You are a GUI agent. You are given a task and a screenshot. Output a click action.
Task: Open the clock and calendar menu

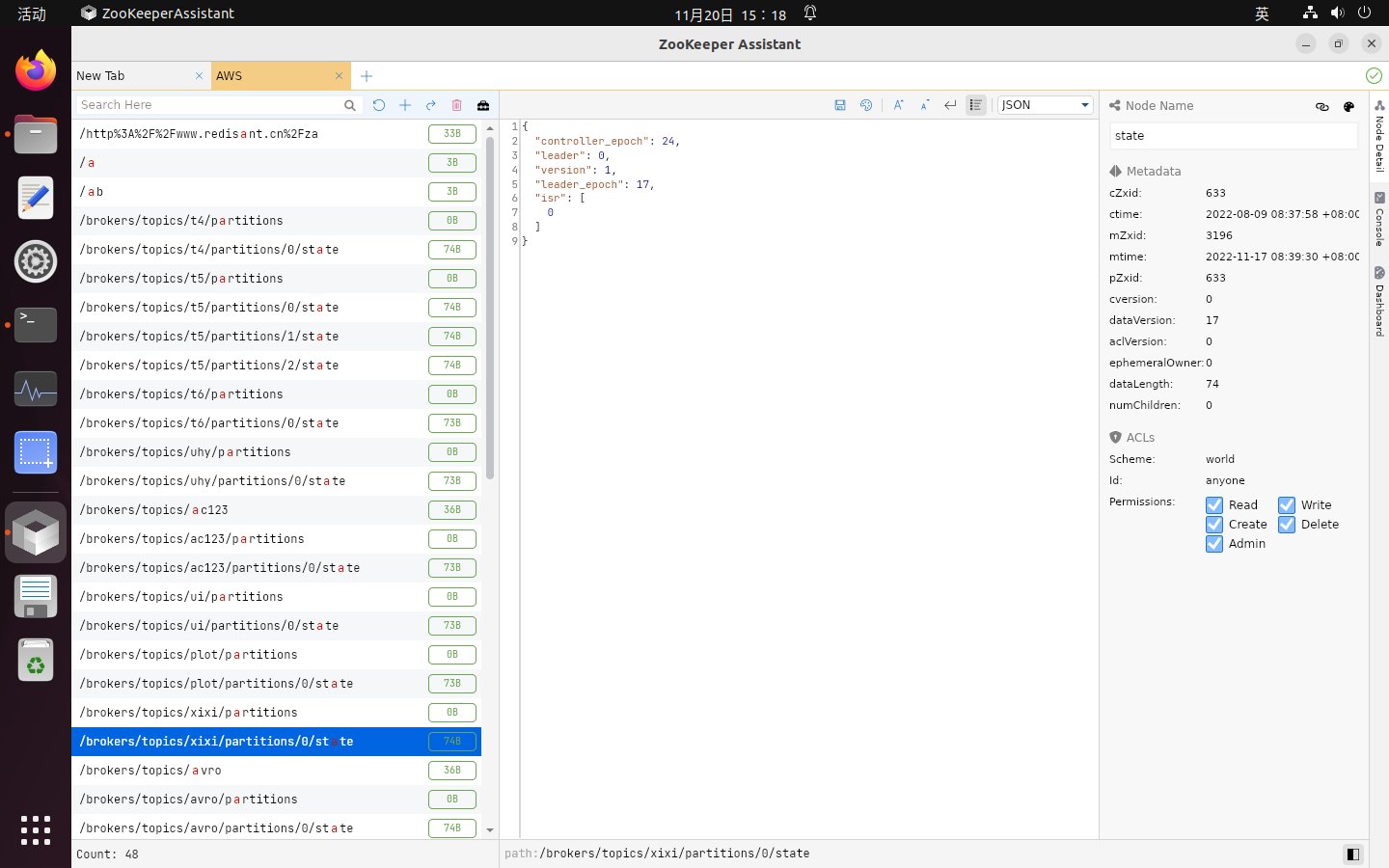click(730, 14)
